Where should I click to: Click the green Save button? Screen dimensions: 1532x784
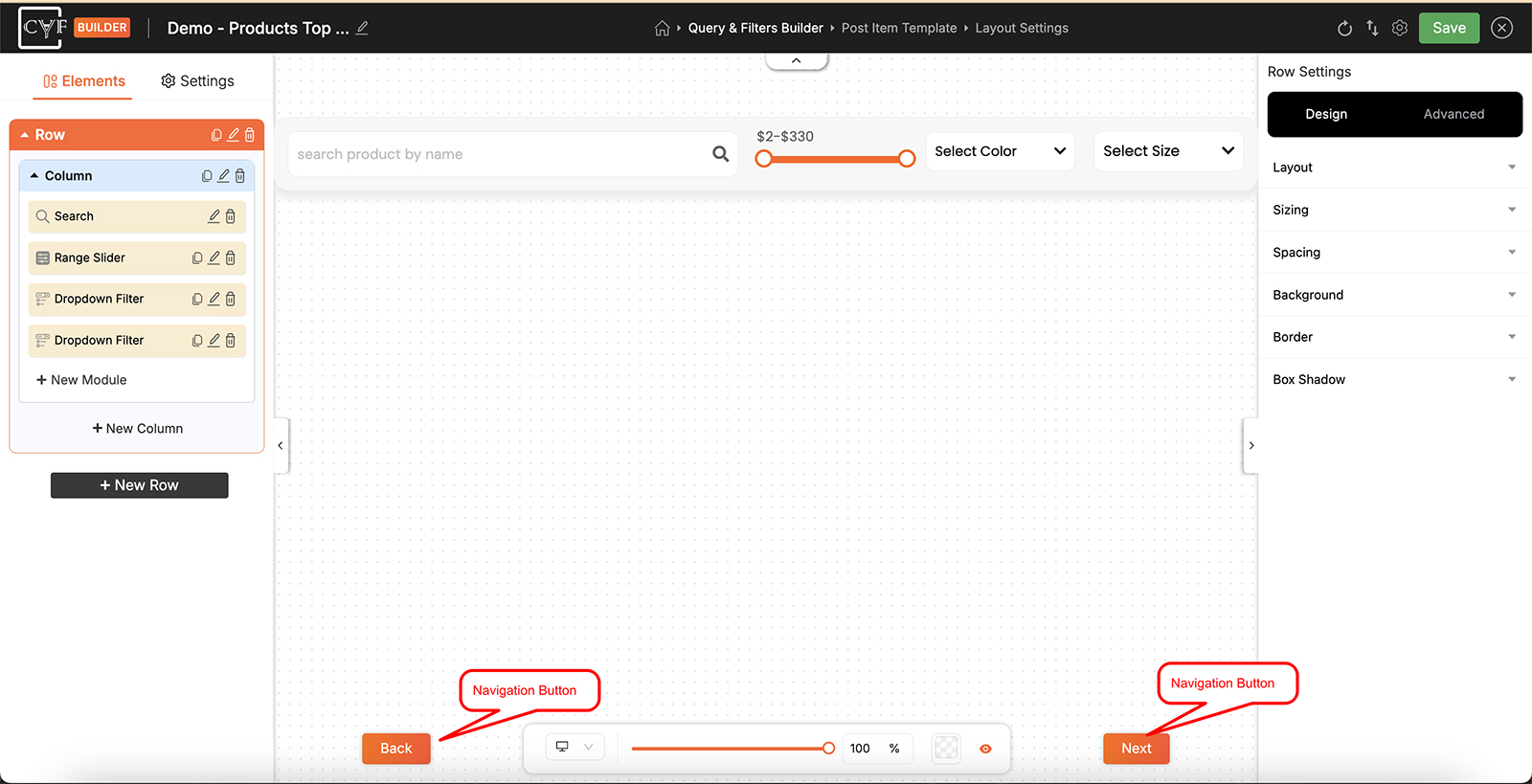[1449, 29]
